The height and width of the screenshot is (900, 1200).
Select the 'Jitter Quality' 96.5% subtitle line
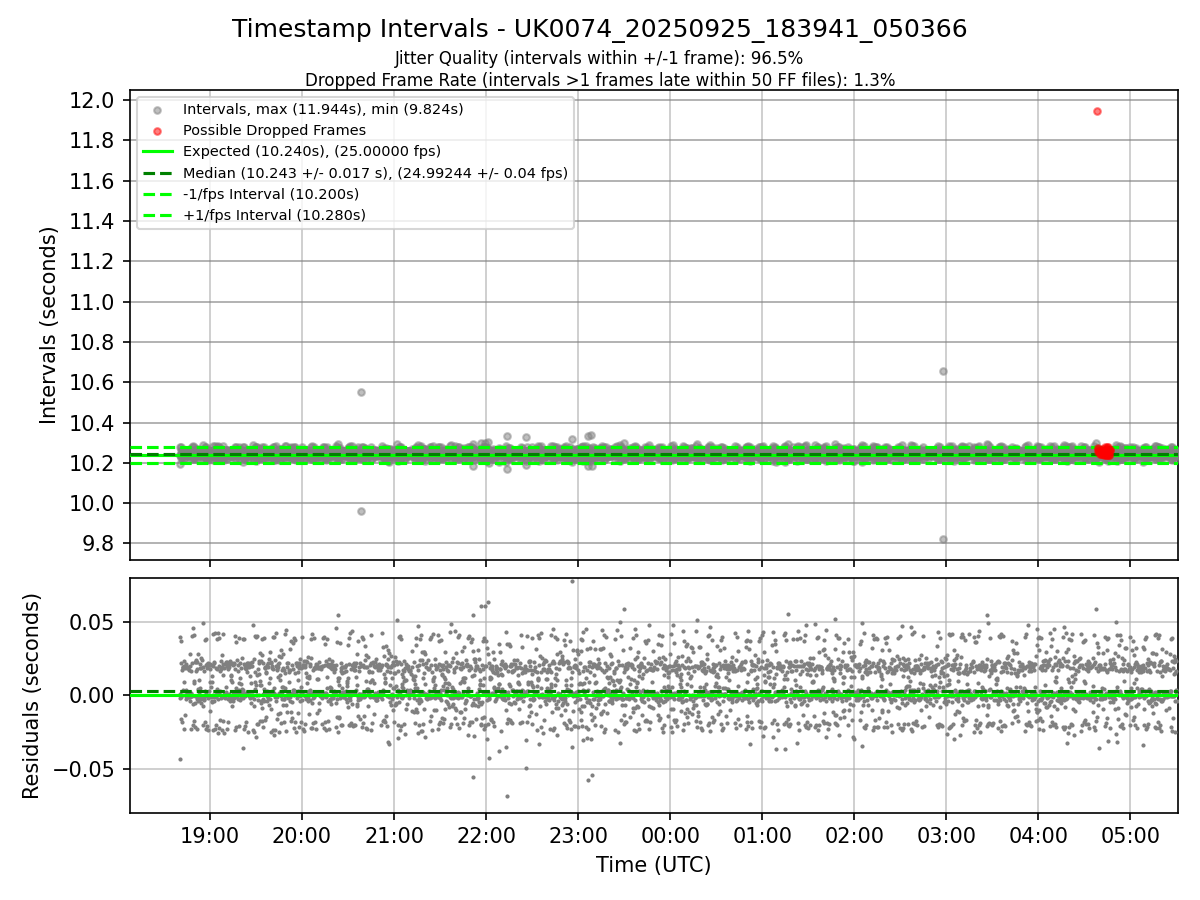point(599,58)
